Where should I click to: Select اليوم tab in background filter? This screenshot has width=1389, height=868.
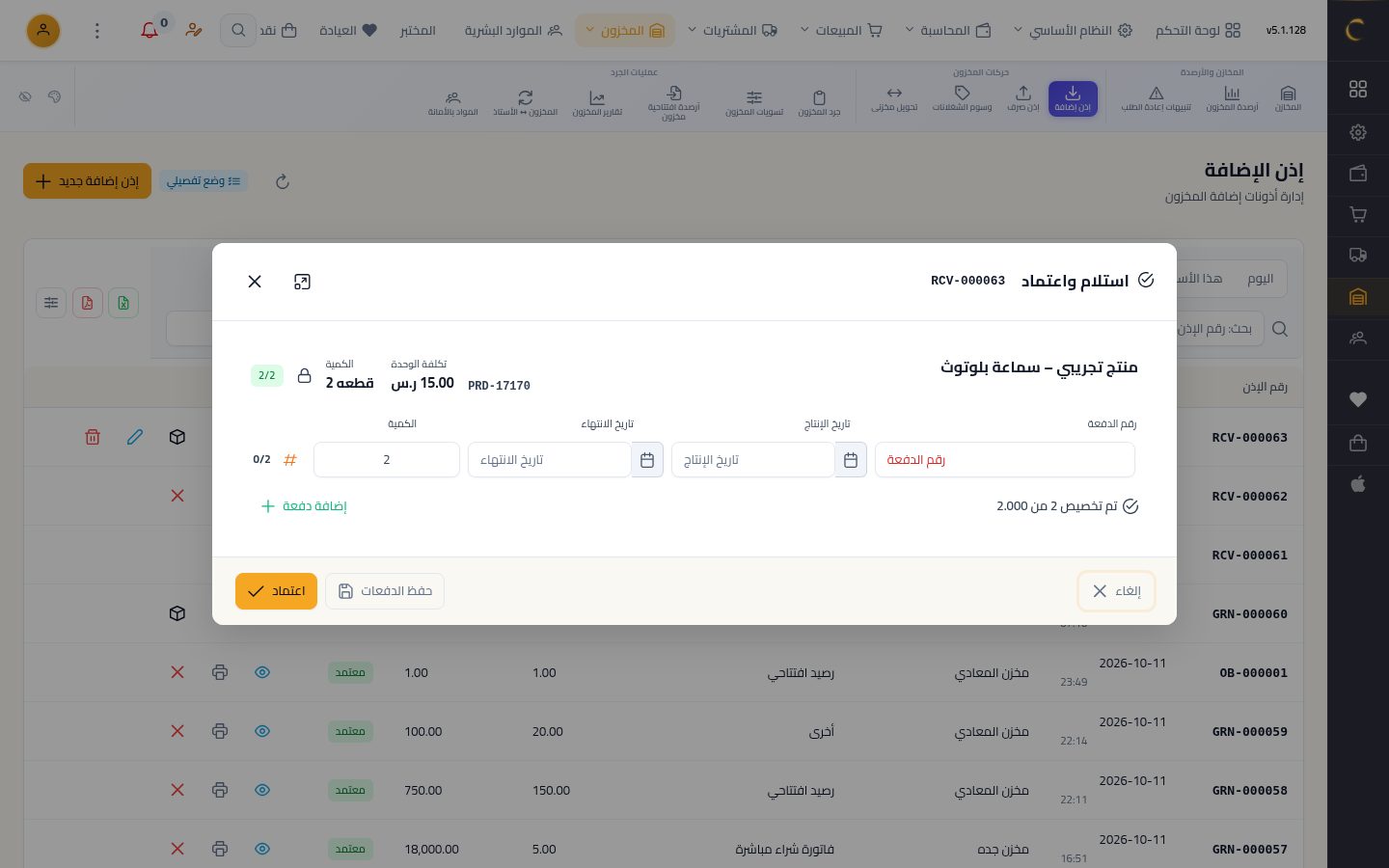(1260, 279)
